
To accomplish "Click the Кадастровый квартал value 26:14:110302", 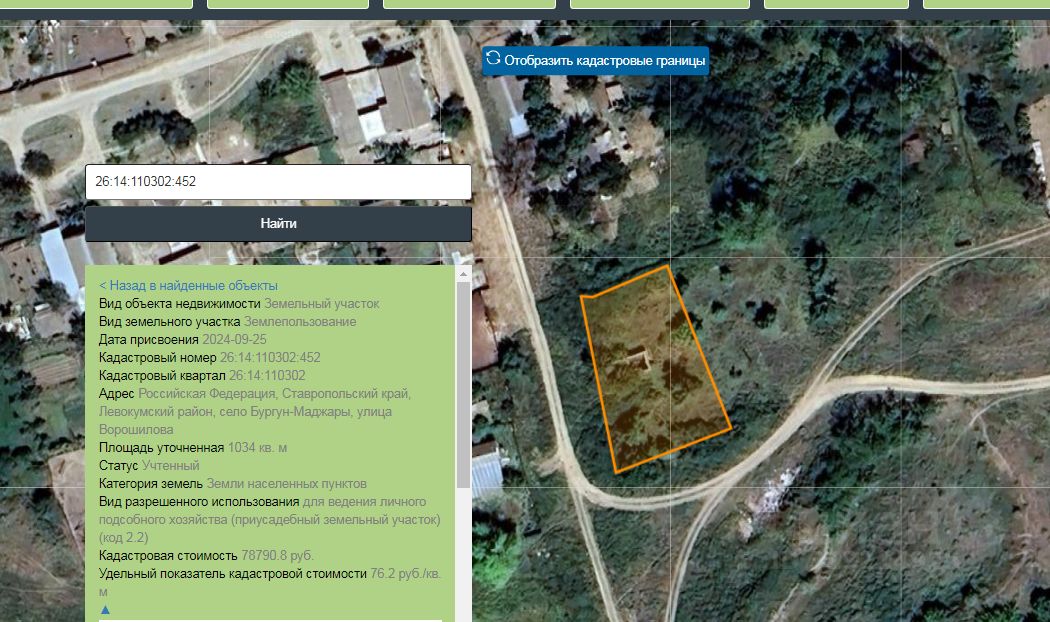I will [267, 376].
